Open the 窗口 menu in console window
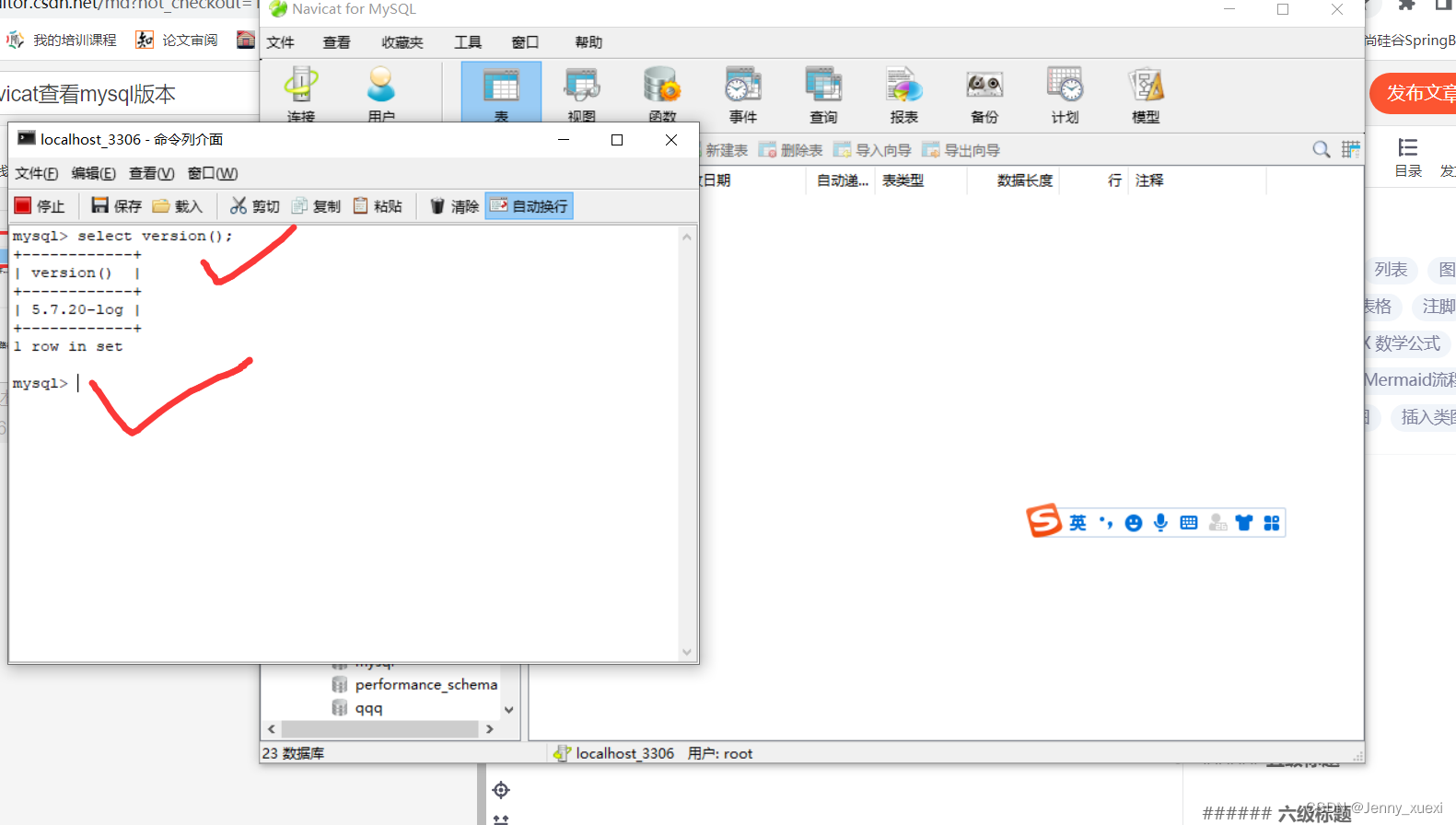1456x825 pixels. [x=213, y=173]
